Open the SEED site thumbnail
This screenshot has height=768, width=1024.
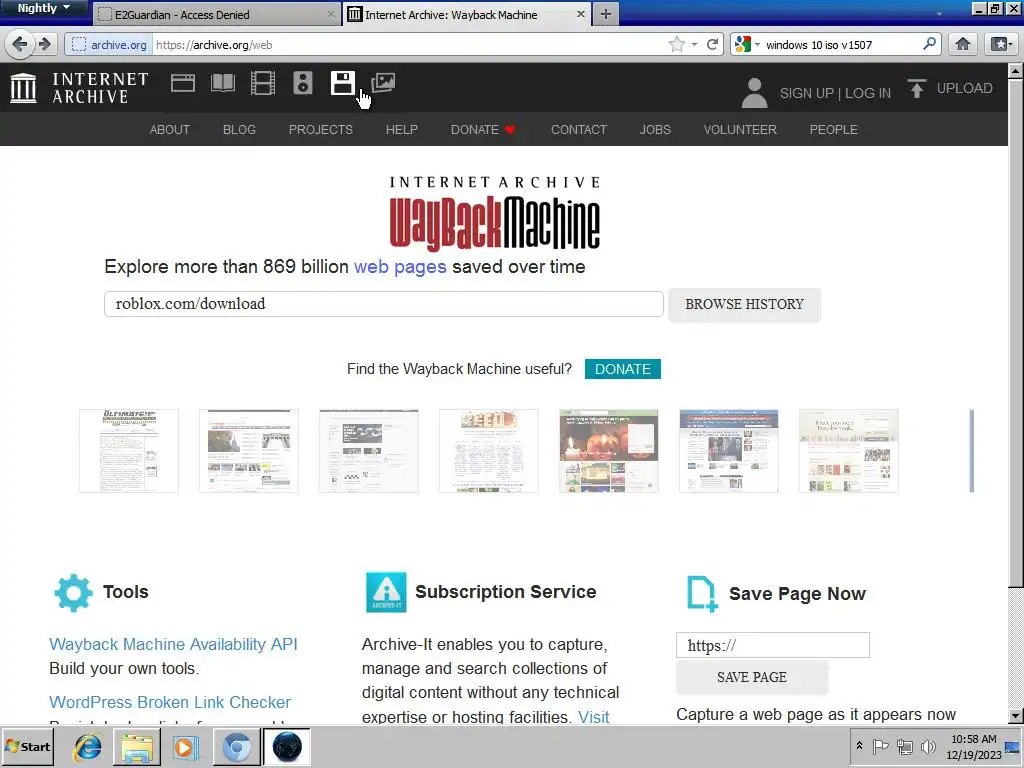(488, 451)
